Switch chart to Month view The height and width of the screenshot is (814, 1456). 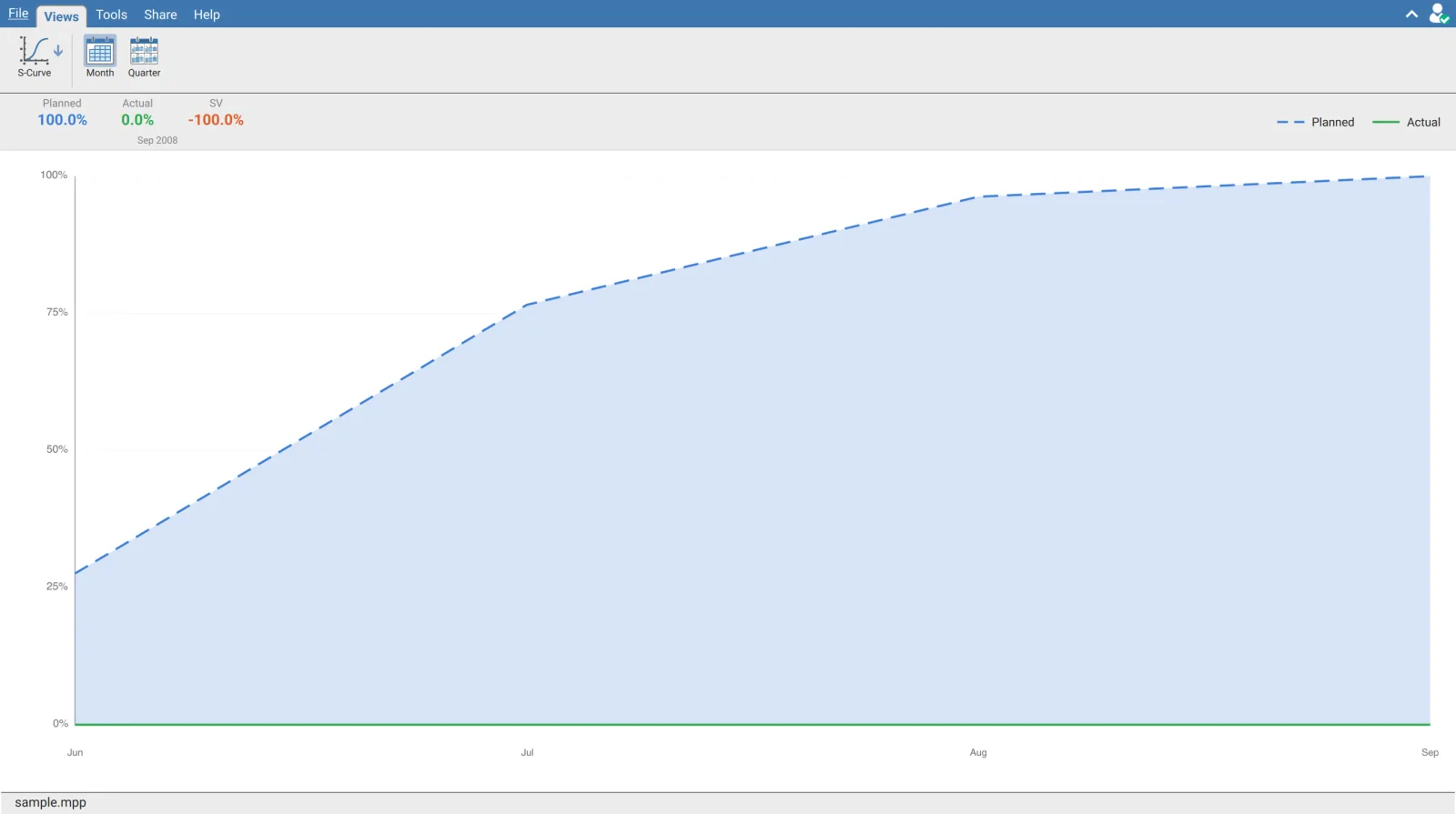click(x=100, y=56)
